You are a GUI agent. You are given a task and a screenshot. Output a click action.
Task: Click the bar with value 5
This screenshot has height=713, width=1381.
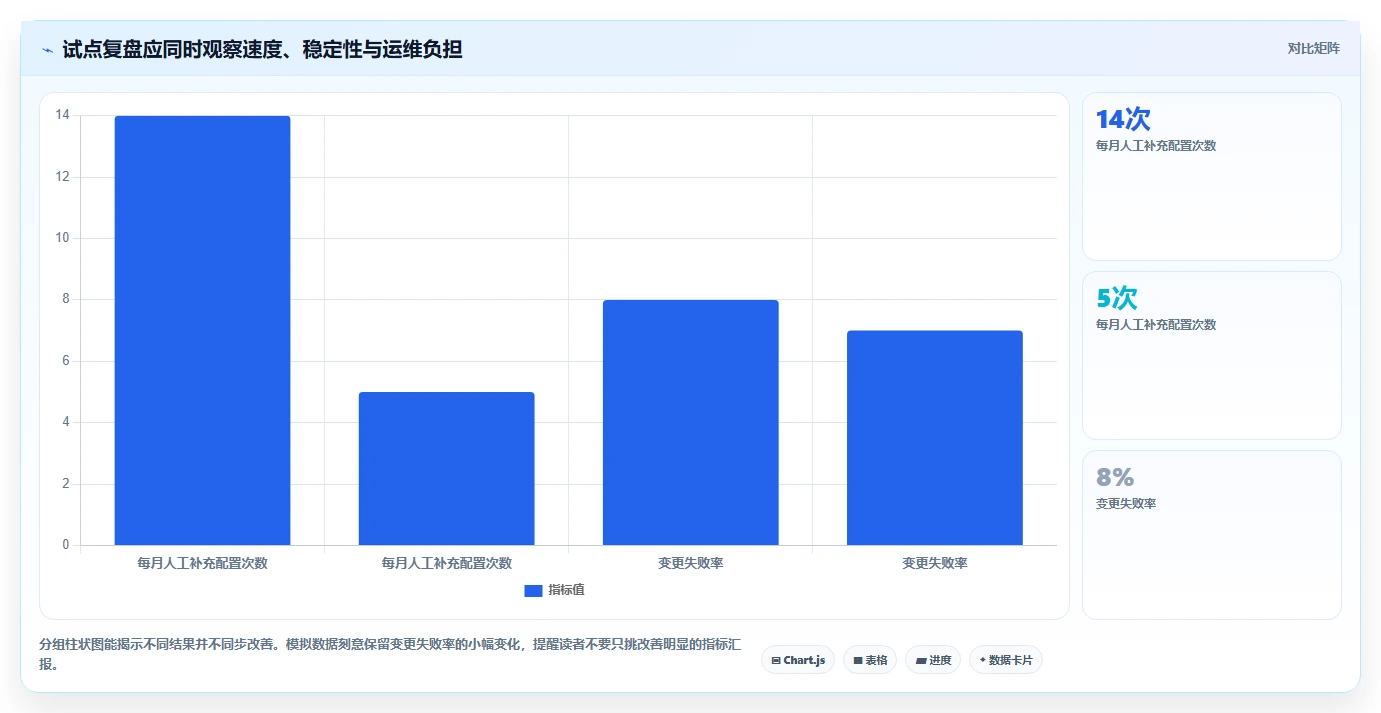point(446,468)
